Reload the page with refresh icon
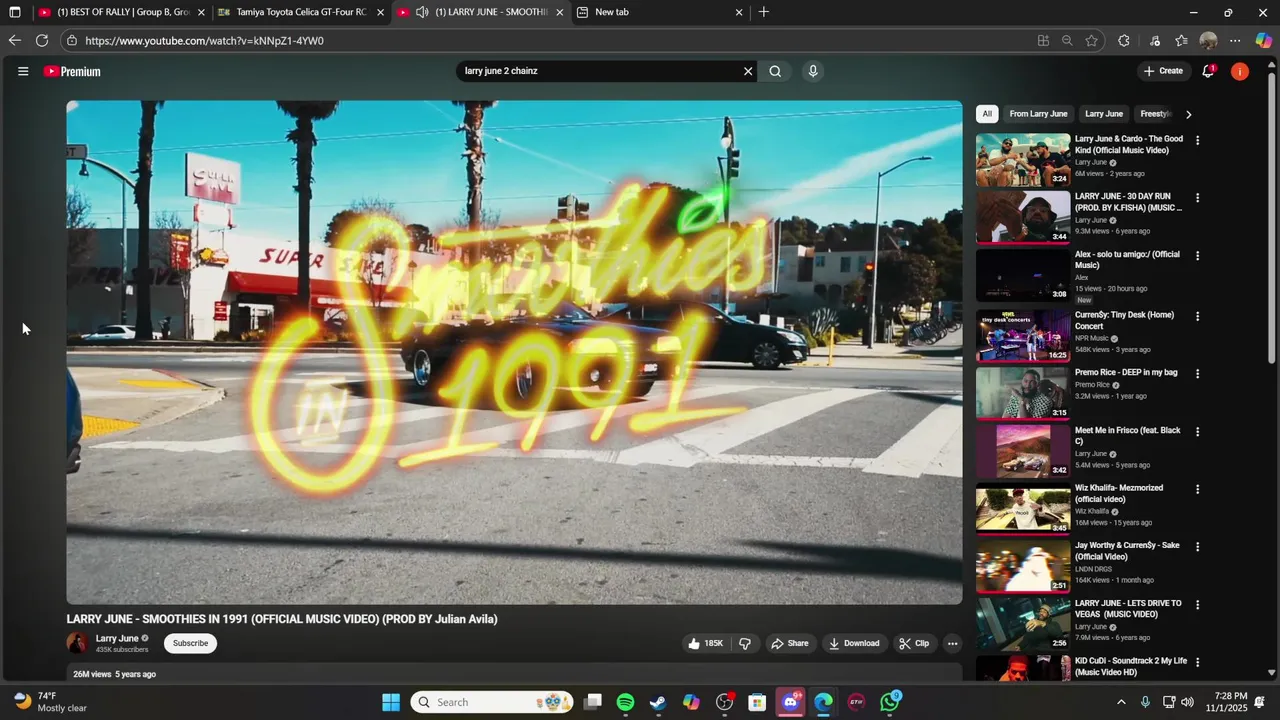Image resolution: width=1280 pixels, height=720 pixels. point(42,41)
